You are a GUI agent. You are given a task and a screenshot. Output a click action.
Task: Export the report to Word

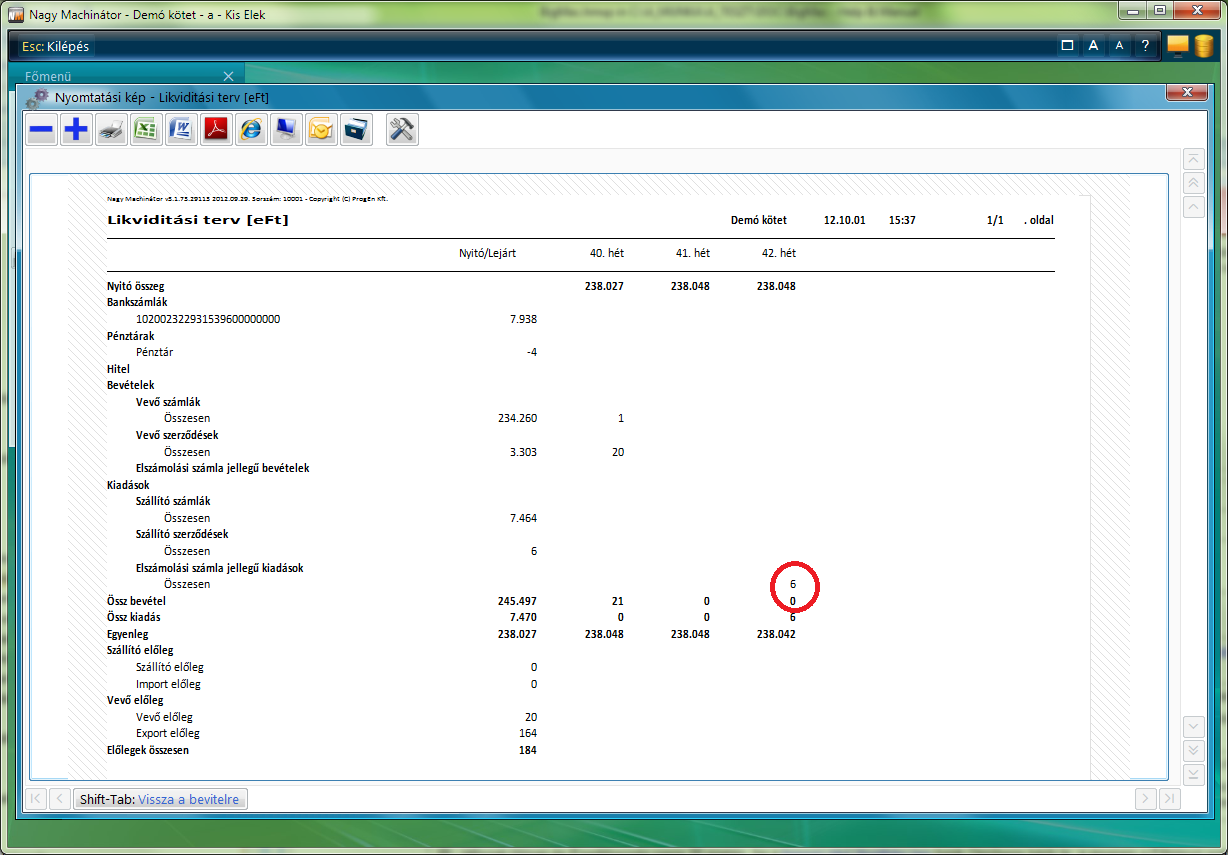point(181,130)
